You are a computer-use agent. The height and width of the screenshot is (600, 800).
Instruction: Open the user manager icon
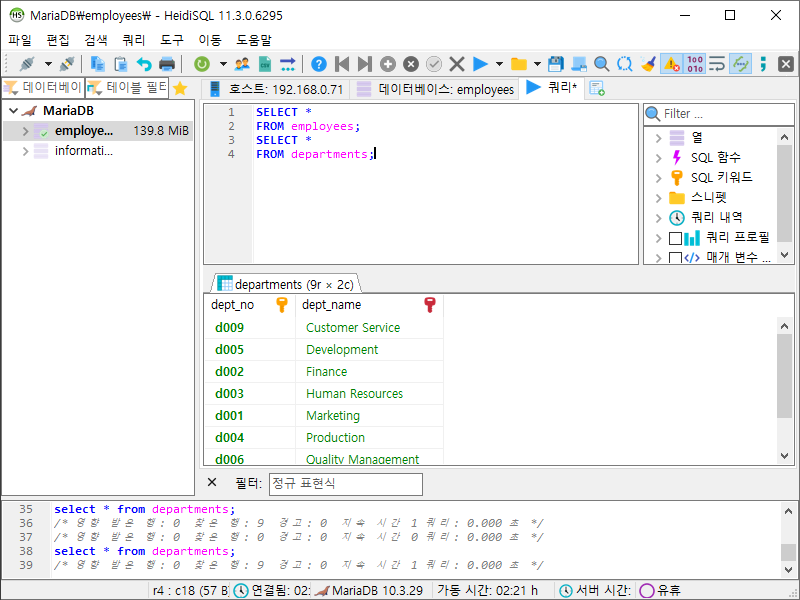tap(242, 64)
